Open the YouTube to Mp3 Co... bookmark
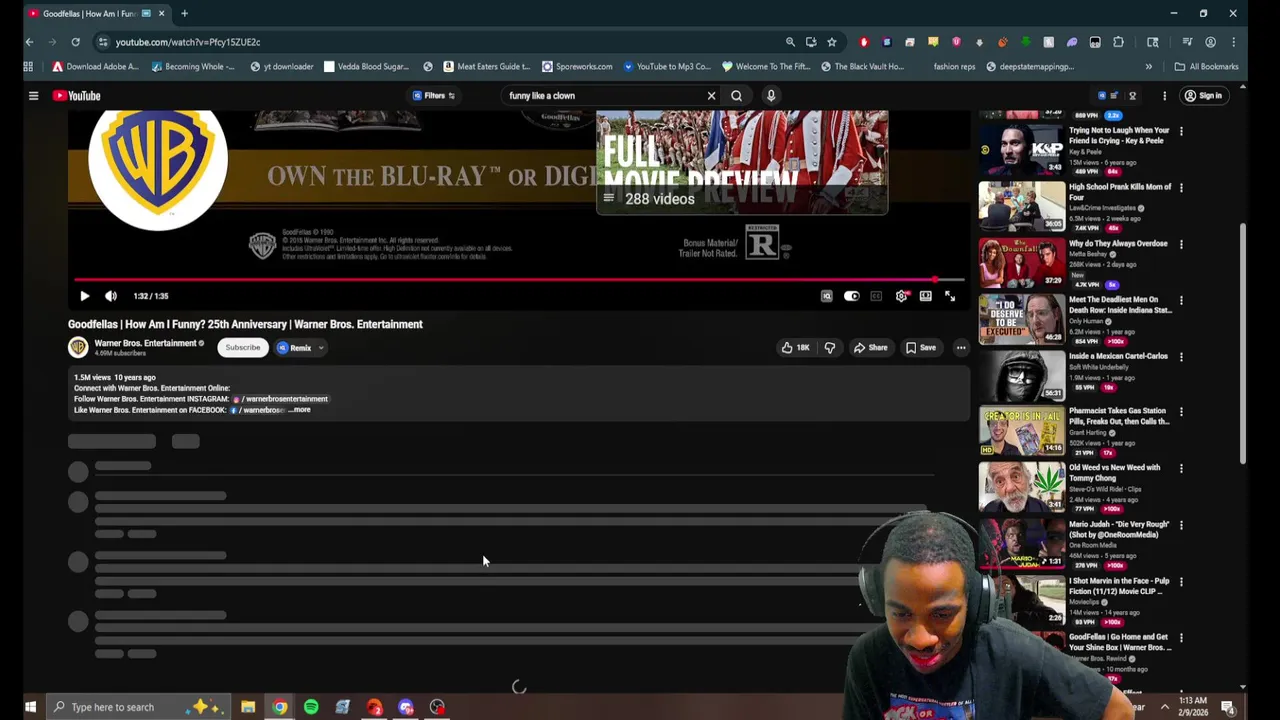Viewport: 1280px width, 720px height. click(x=666, y=67)
